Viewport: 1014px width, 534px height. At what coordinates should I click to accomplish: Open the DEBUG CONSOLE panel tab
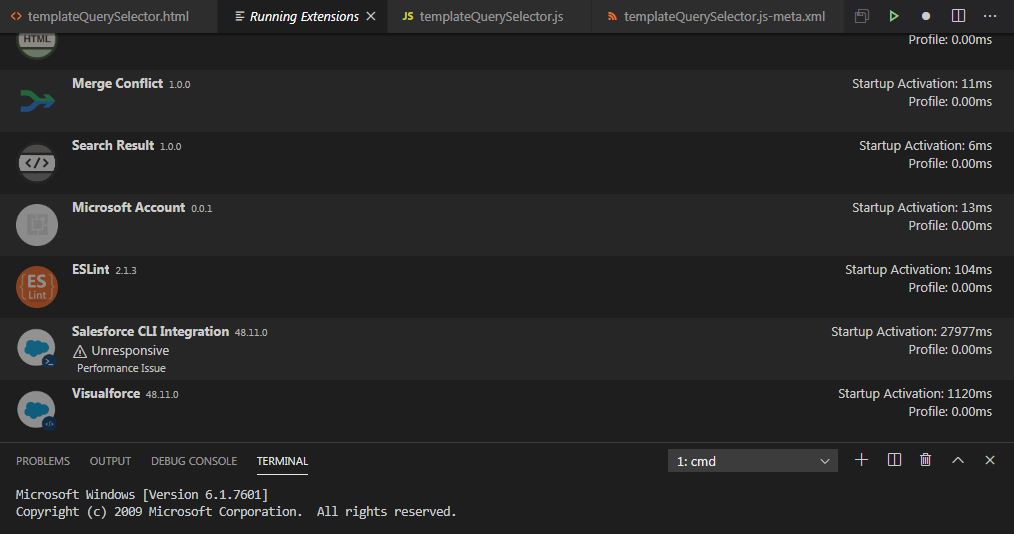(x=193, y=461)
